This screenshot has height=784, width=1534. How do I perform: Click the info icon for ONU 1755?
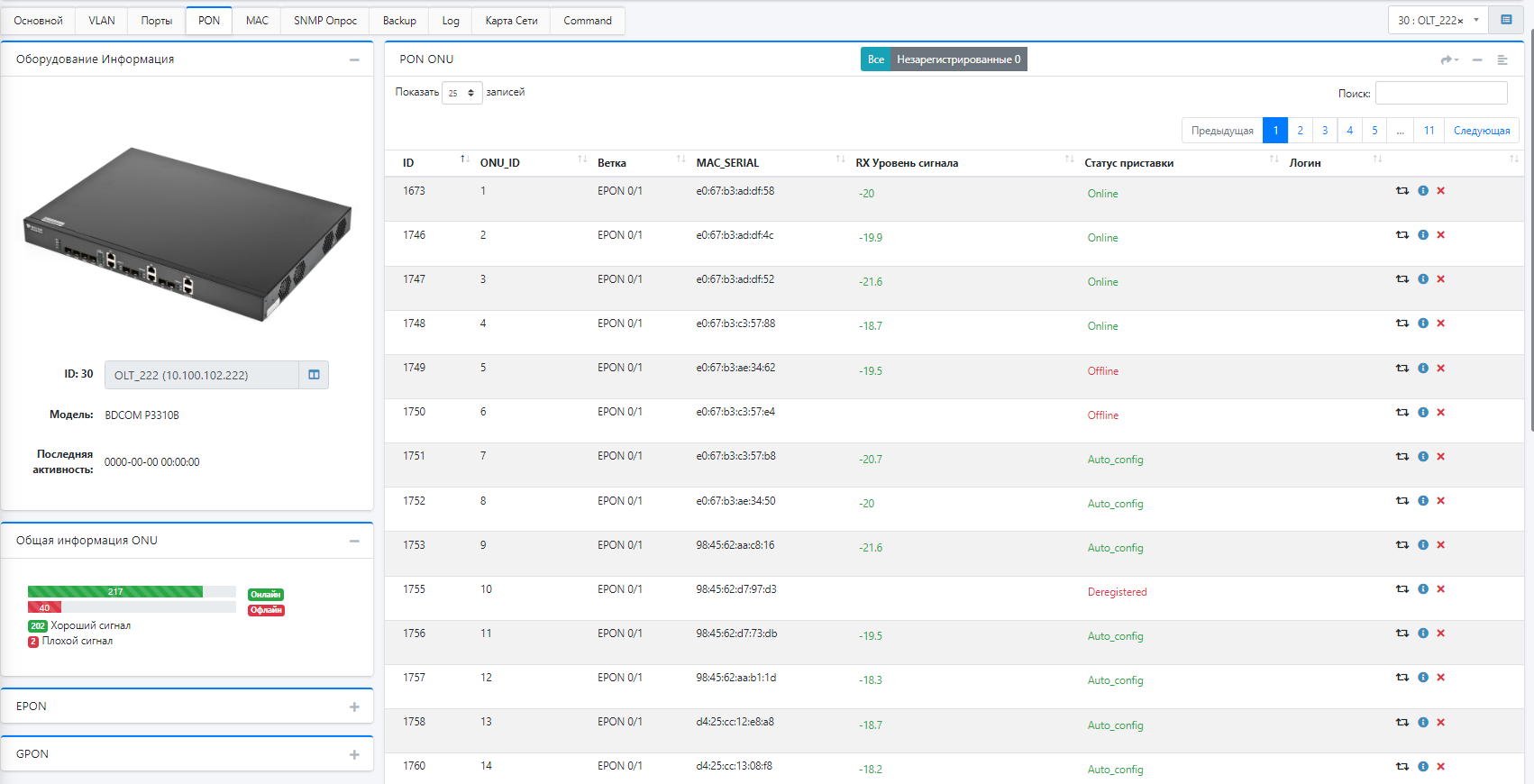tap(1423, 589)
